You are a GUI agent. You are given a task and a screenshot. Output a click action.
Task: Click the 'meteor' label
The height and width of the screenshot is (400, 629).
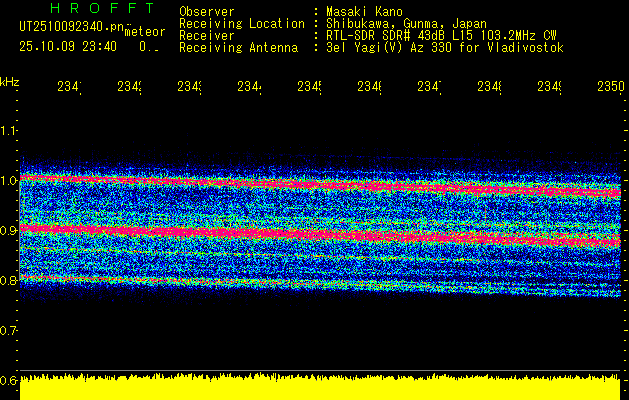pyautogui.click(x=145, y=32)
